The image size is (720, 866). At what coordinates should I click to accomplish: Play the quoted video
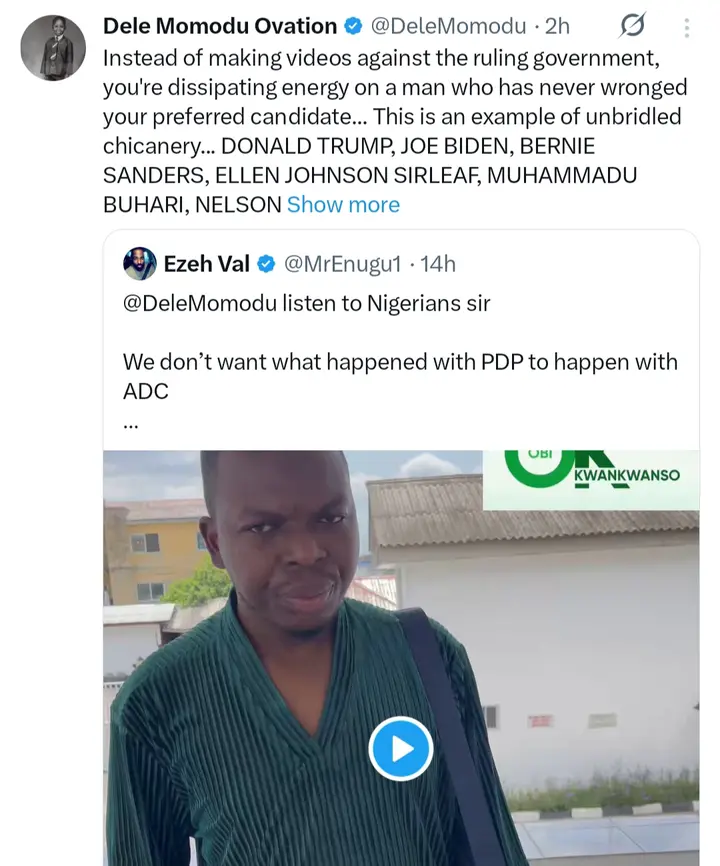[x=400, y=748]
